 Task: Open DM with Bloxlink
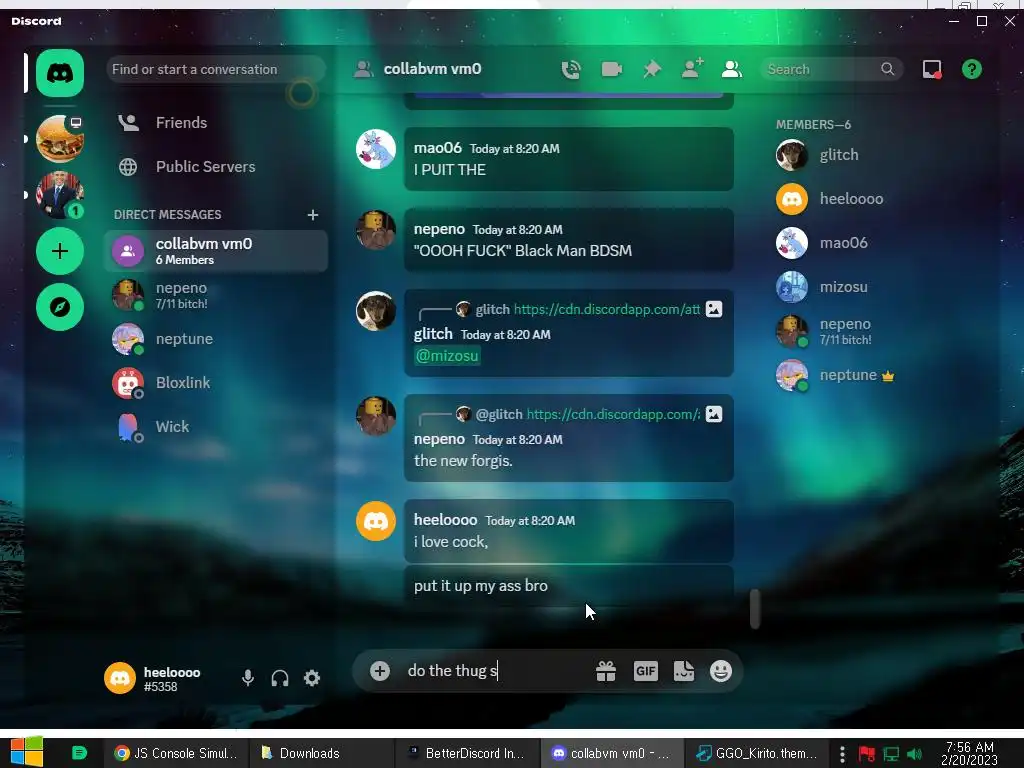point(216,383)
